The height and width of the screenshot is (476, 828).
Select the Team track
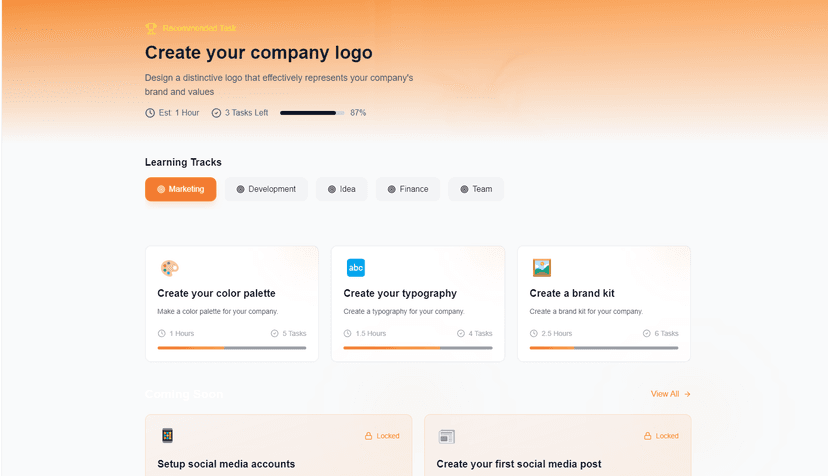pyautogui.click(x=476, y=189)
